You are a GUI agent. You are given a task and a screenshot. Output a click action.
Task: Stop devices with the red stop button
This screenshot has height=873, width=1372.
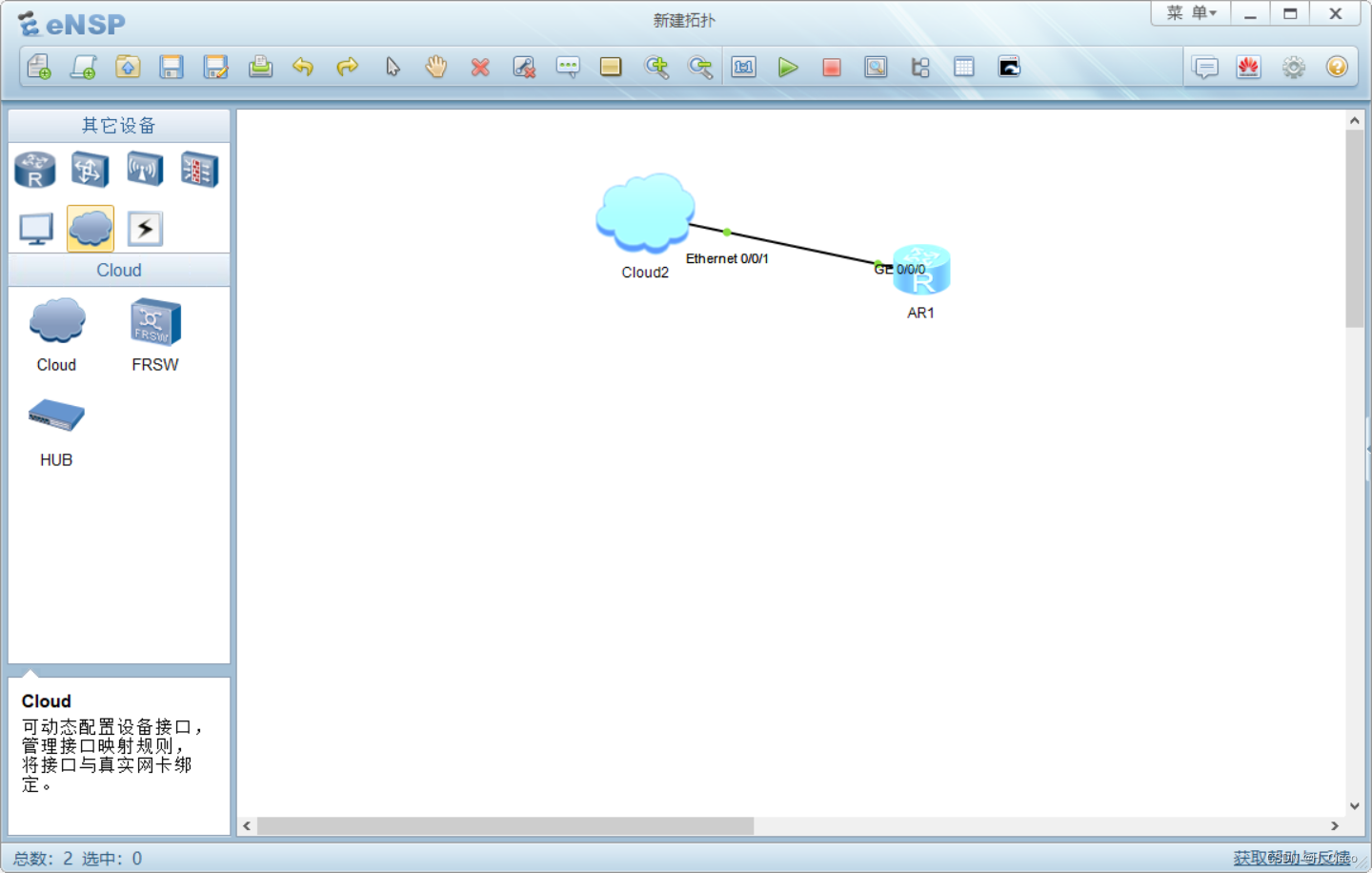coord(832,67)
